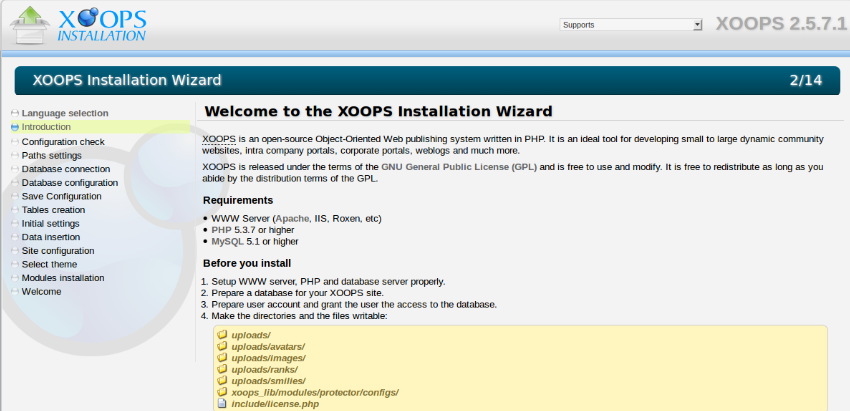This screenshot has height=411, width=850.
Task: Click the Select theme bullet icon
Action: [x=15, y=264]
